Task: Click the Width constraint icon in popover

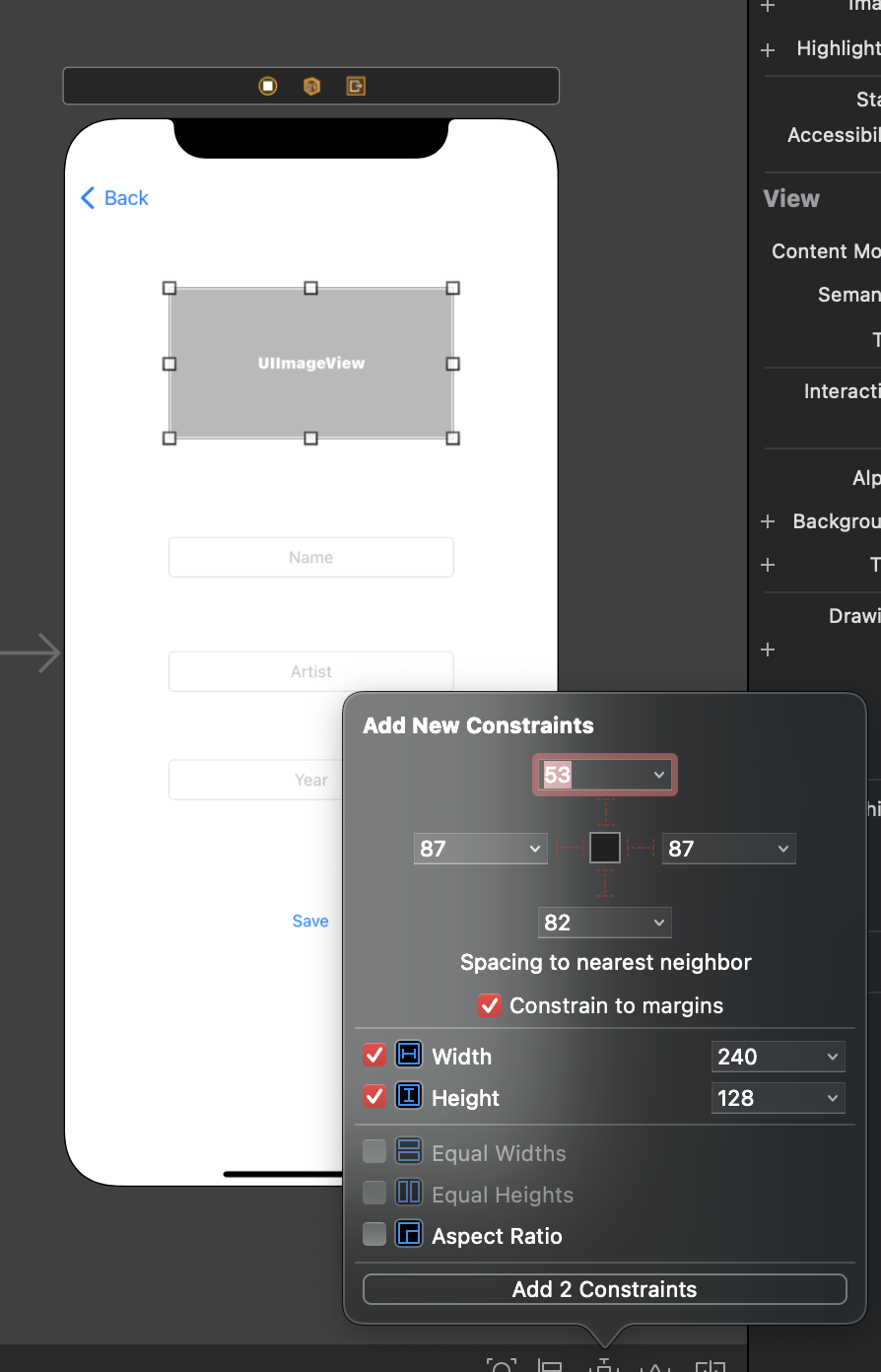Action: 408,1056
